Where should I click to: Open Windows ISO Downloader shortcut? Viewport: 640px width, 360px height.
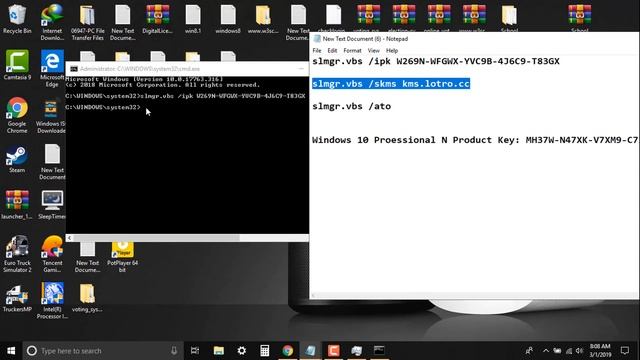coord(51,116)
